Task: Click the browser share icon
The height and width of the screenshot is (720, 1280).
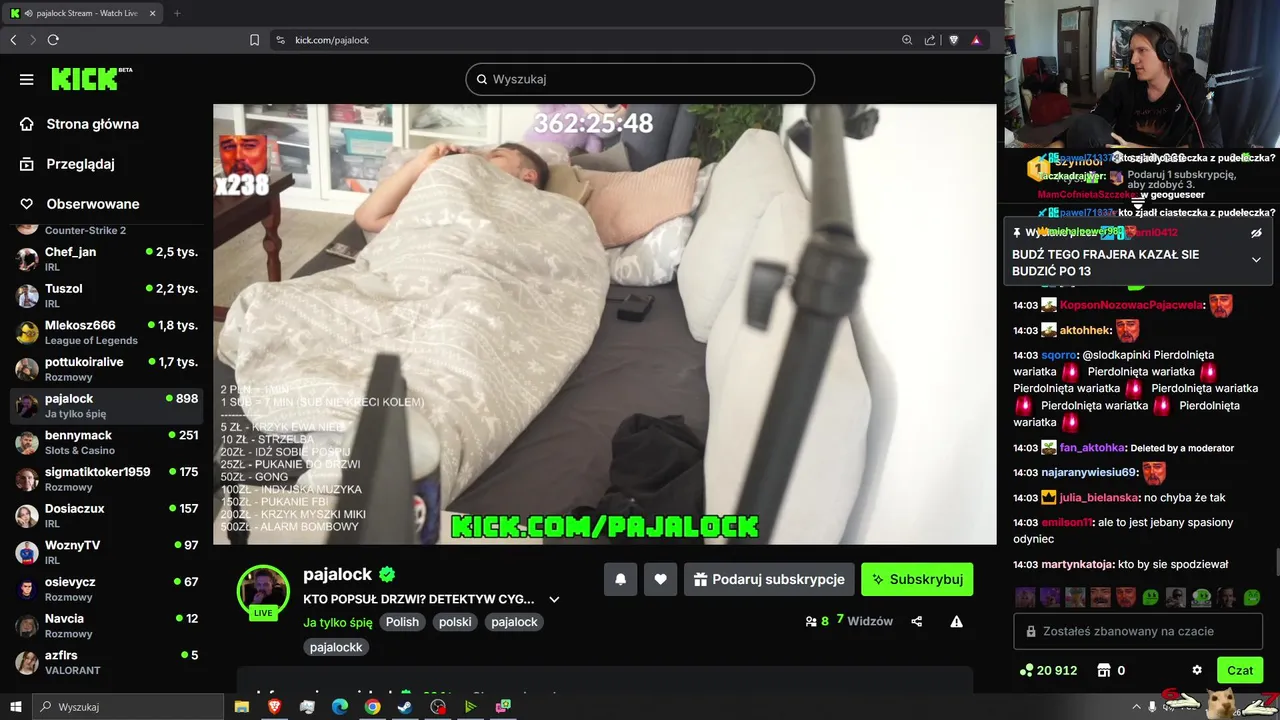Action: click(x=930, y=40)
